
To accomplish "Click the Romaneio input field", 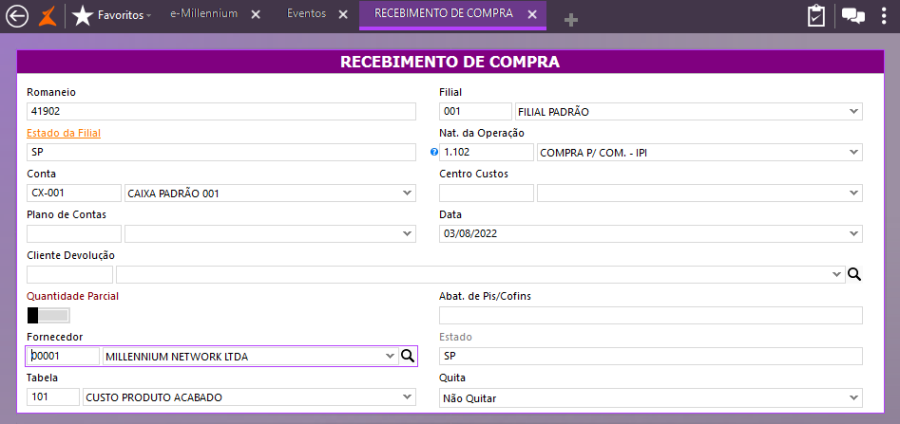I will coord(220,111).
